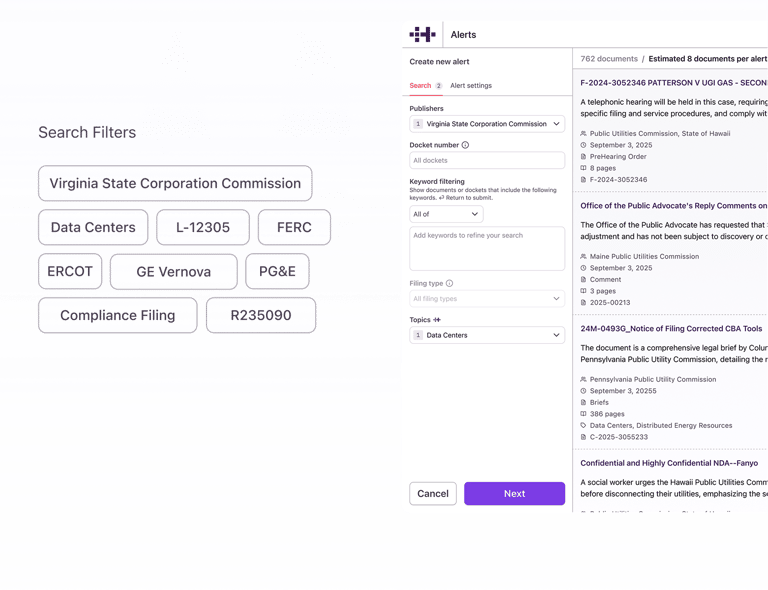The width and height of the screenshot is (768, 590).
Task: Click the tag icon beside Data Centers, Distributed Energy Resources
Action: tap(584, 426)
